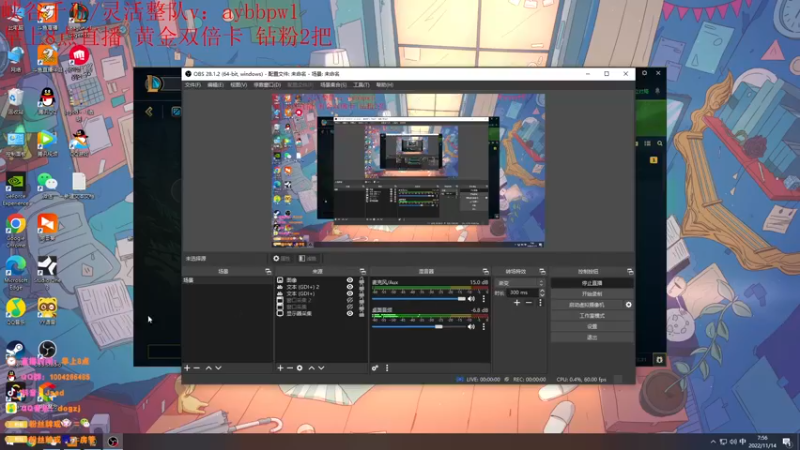
Task: Open the 视图(V) menu in OBS
Action: 238,85
